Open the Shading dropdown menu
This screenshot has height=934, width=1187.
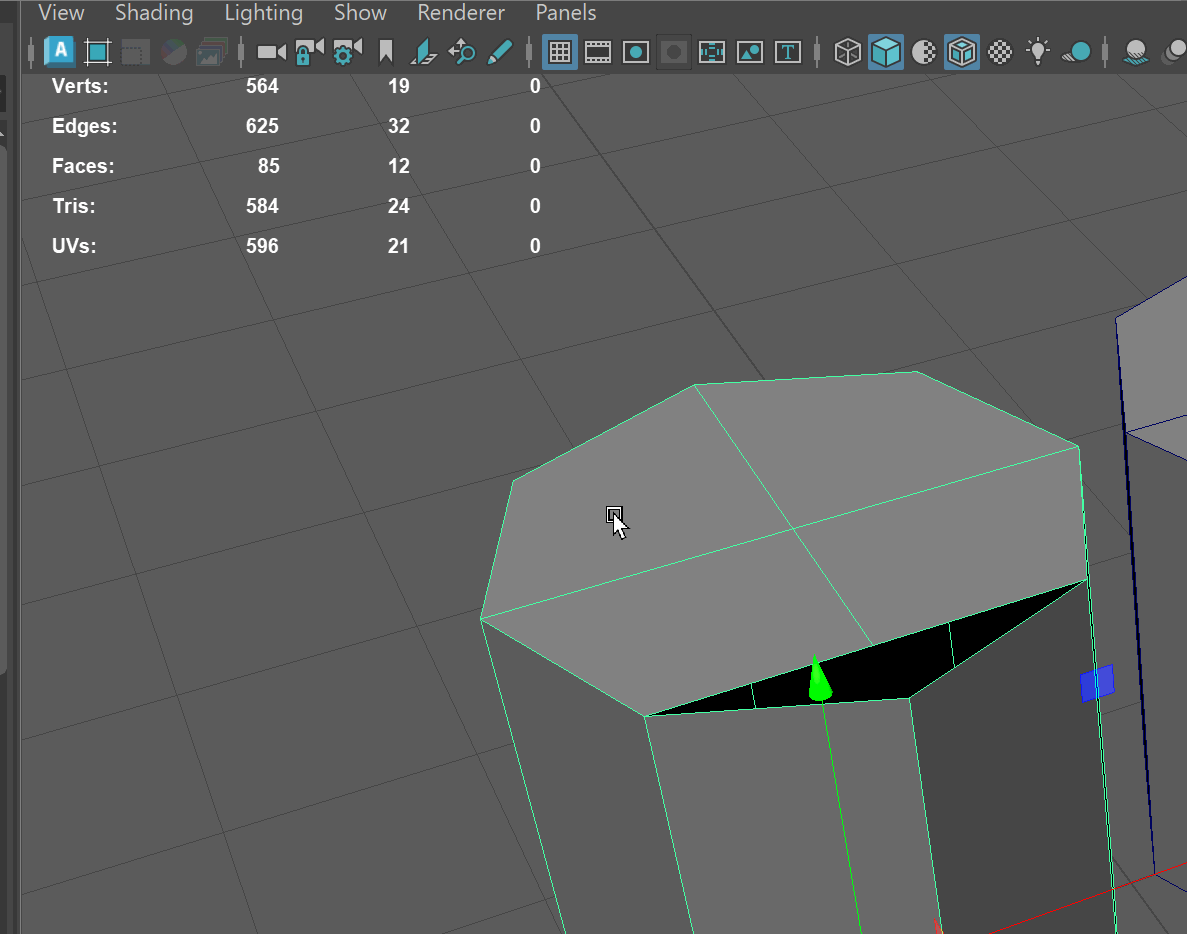point(153,13)
